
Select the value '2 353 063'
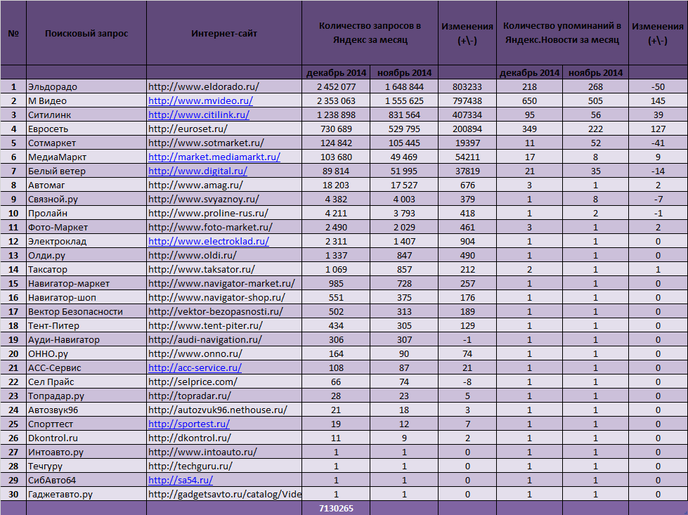point(336,101)
